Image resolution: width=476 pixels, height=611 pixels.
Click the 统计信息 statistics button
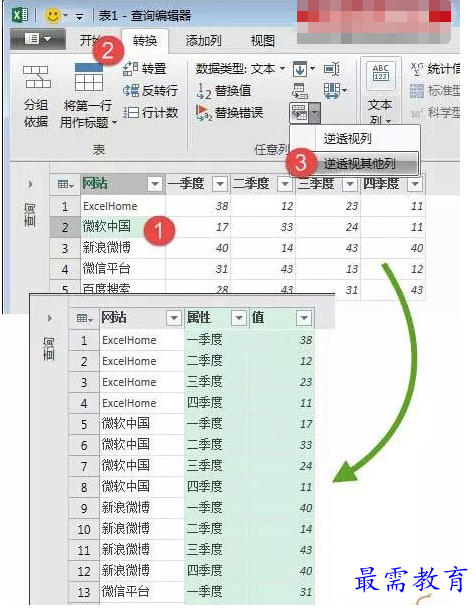[435, 69]
